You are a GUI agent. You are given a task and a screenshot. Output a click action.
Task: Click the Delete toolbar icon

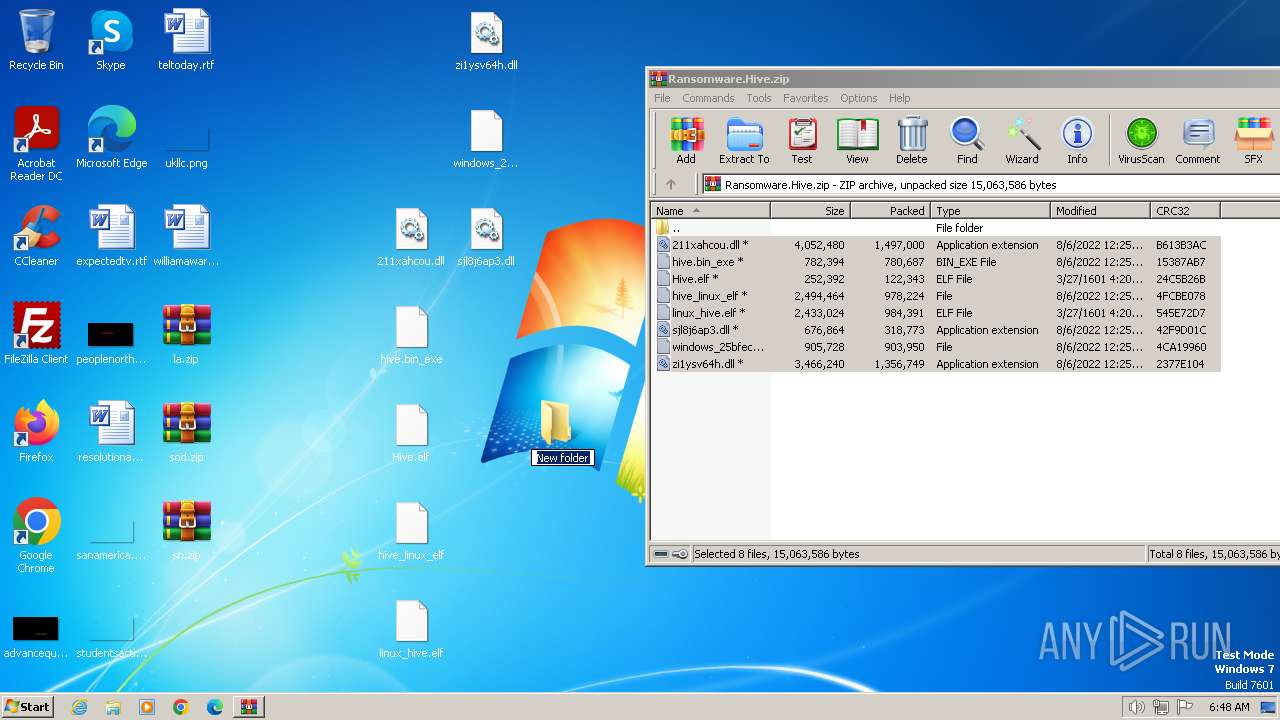911,140
